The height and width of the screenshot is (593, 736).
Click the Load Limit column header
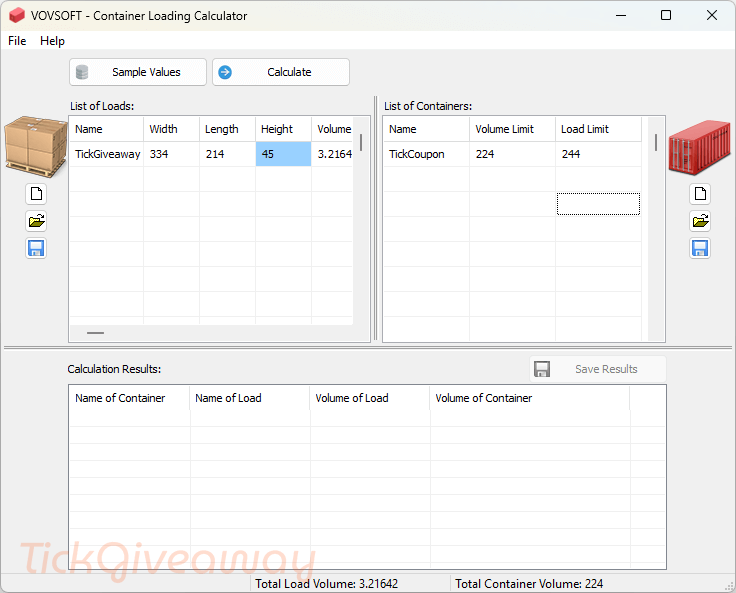[x=598, y=129]
